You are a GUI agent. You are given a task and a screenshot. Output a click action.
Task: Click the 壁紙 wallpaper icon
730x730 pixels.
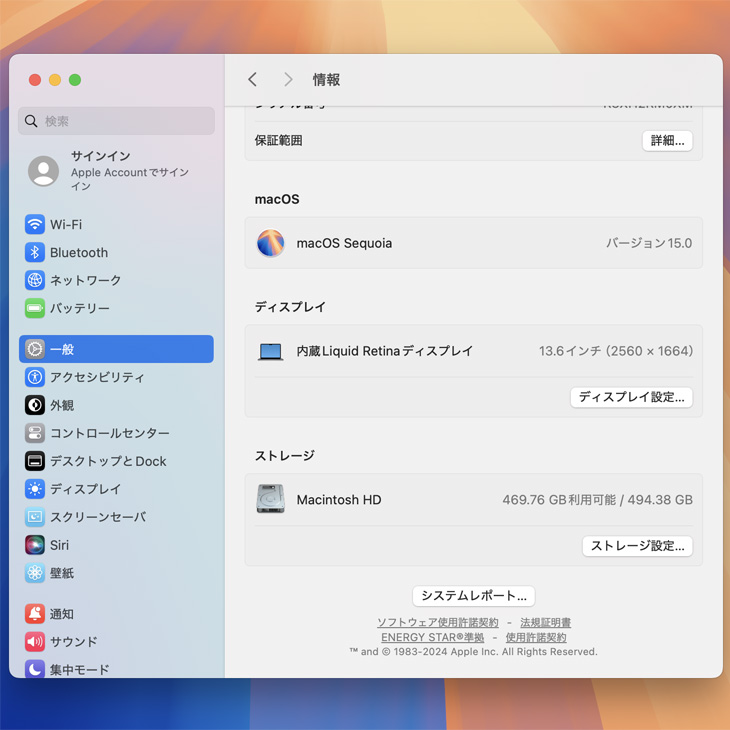pyautogui.click(x=35, y=573)
